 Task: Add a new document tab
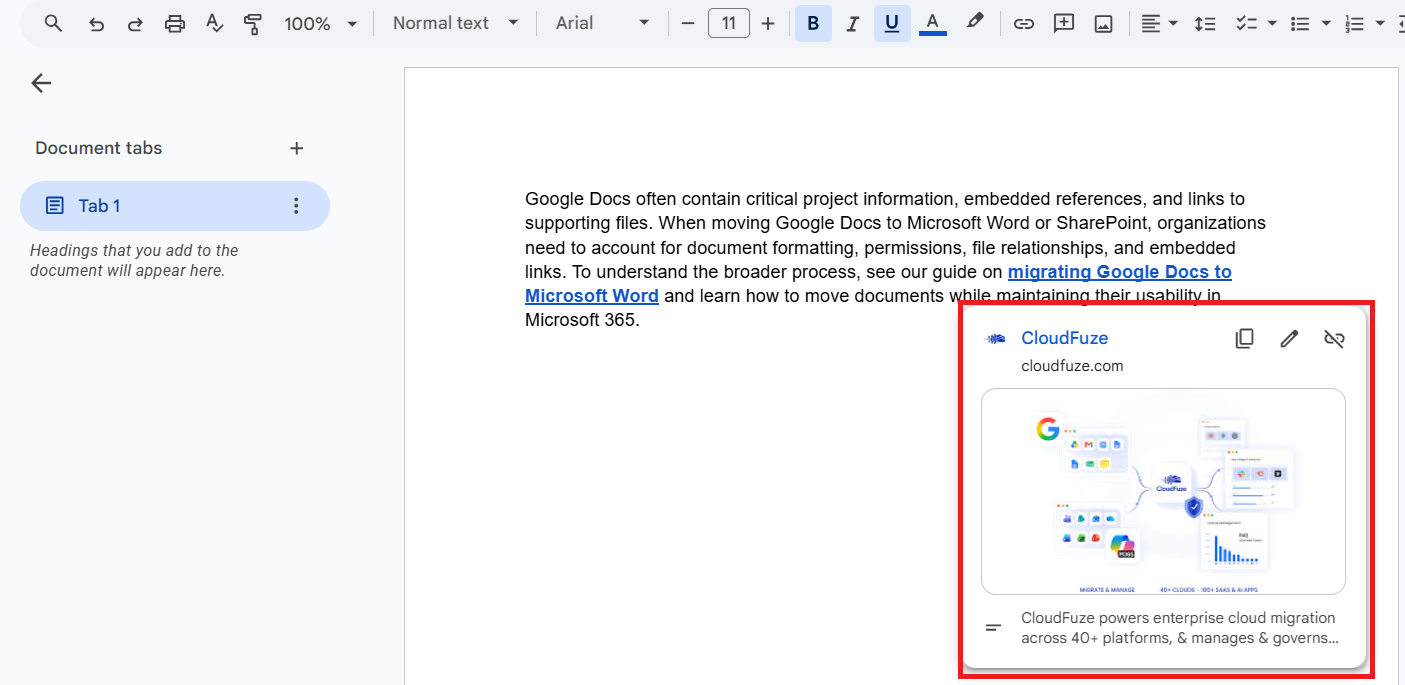tap(296, 148)
